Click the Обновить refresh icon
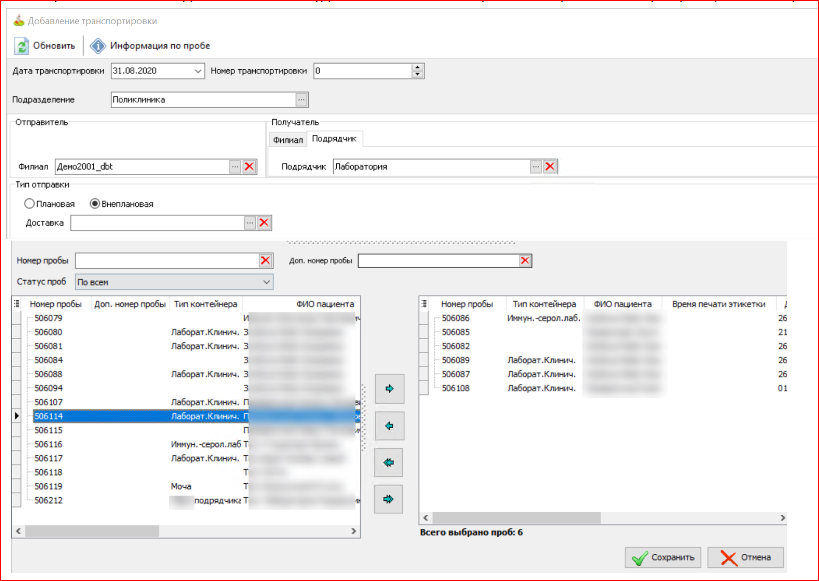This screenshot has height=581, width=819. tap(22, 46)
